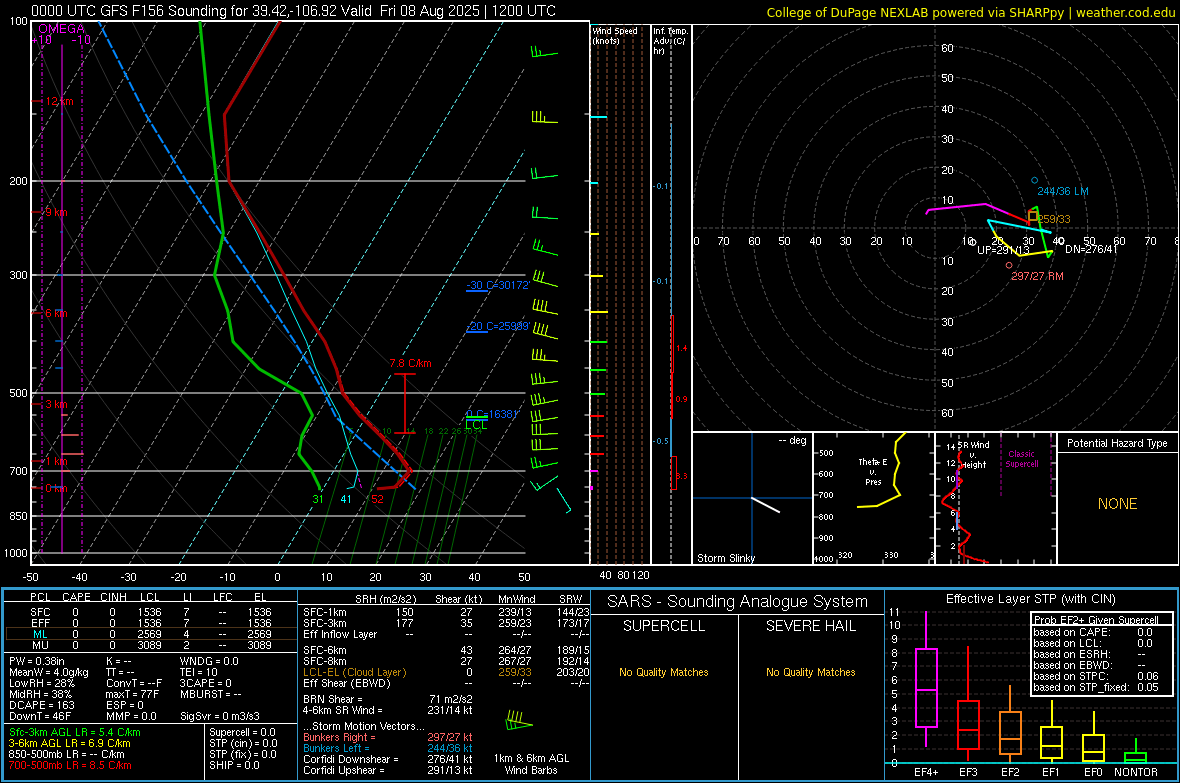Click the 'SFC-6km' shear row label
Viewport: 1180px width, 783px height.
325,650
